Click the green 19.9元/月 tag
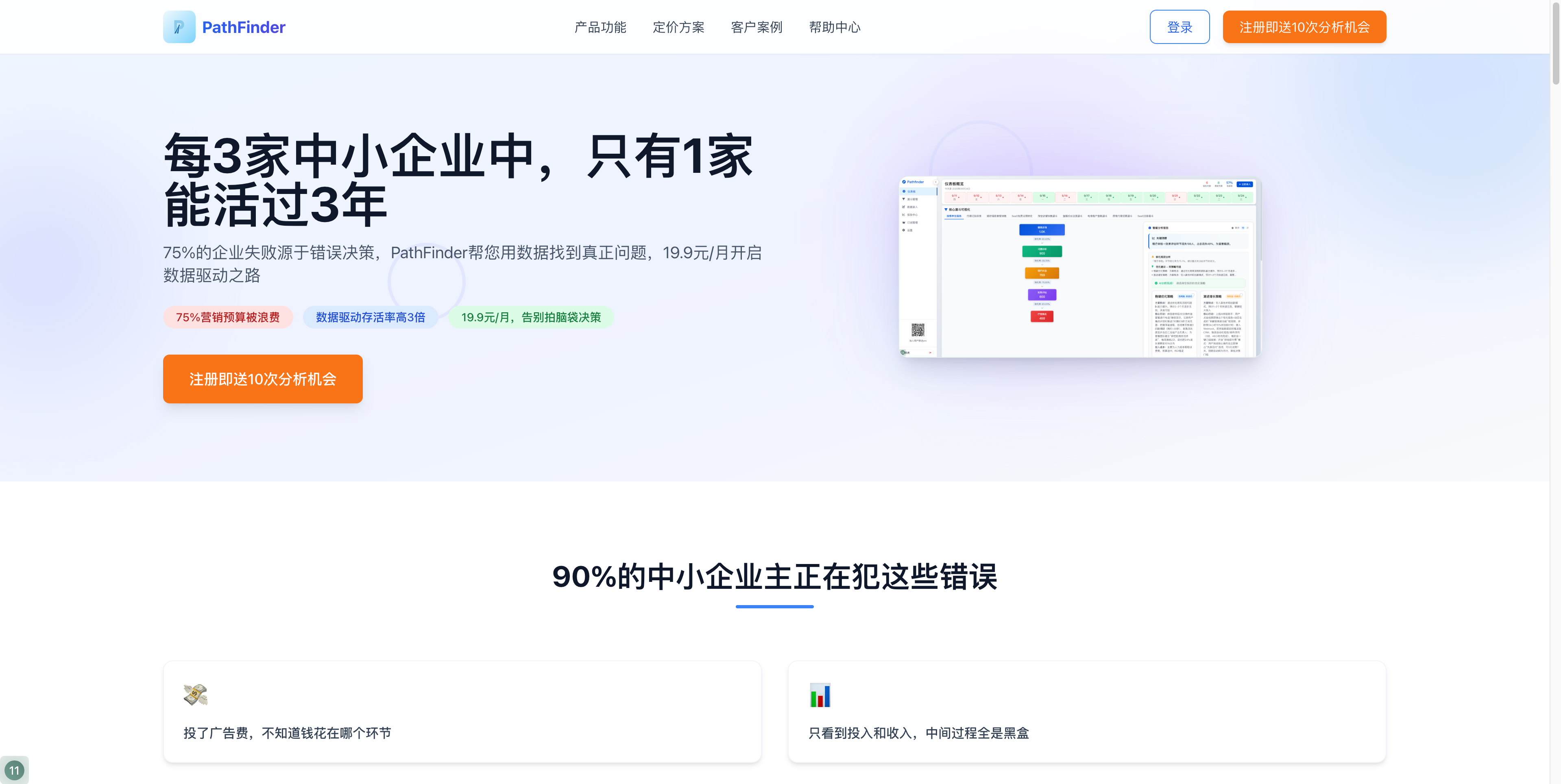This screenshot has width=1561, height=784. point(531,317)
